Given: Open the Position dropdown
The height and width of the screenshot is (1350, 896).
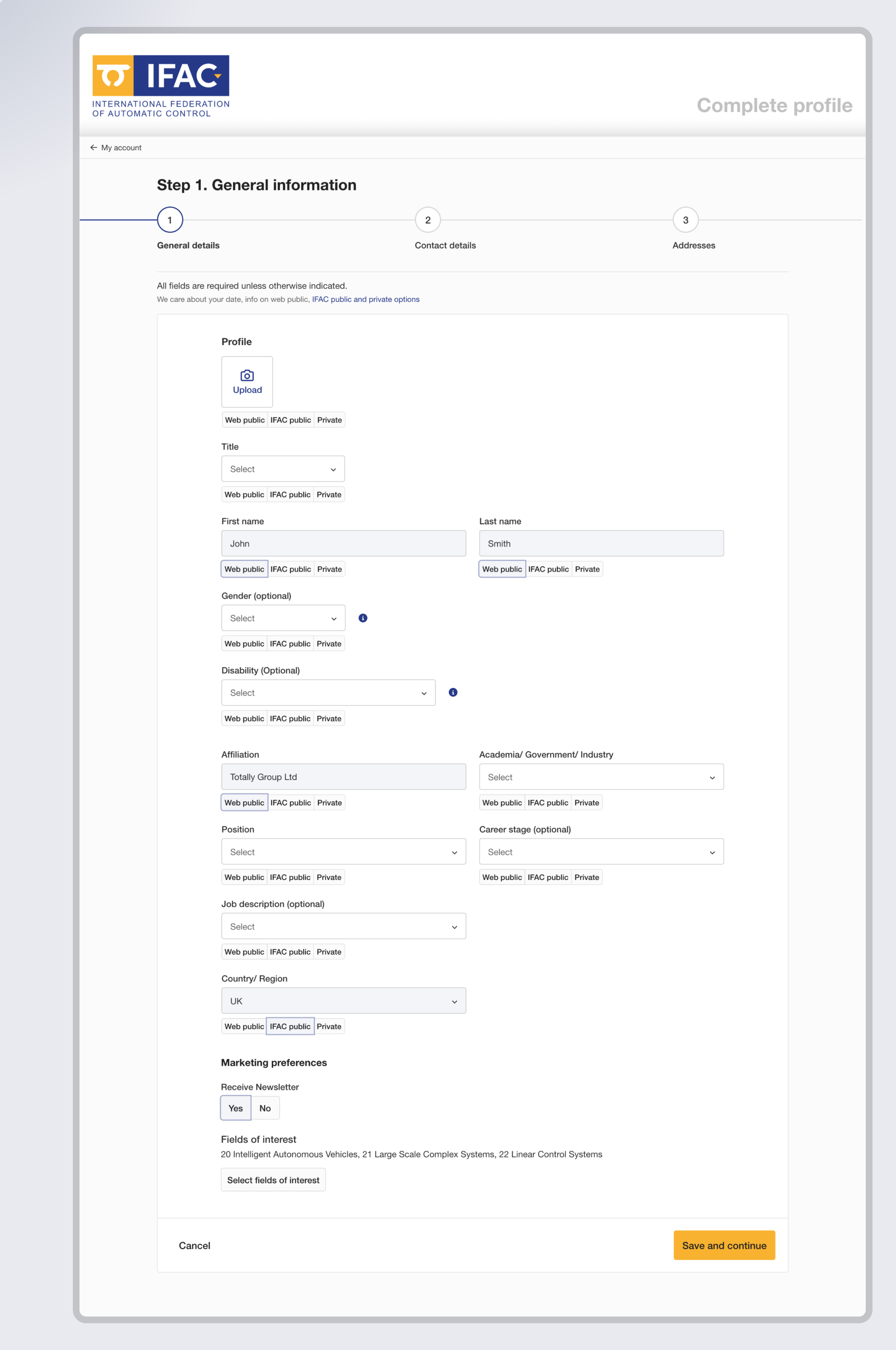Looking at the screenshot, I should [343, 852].
